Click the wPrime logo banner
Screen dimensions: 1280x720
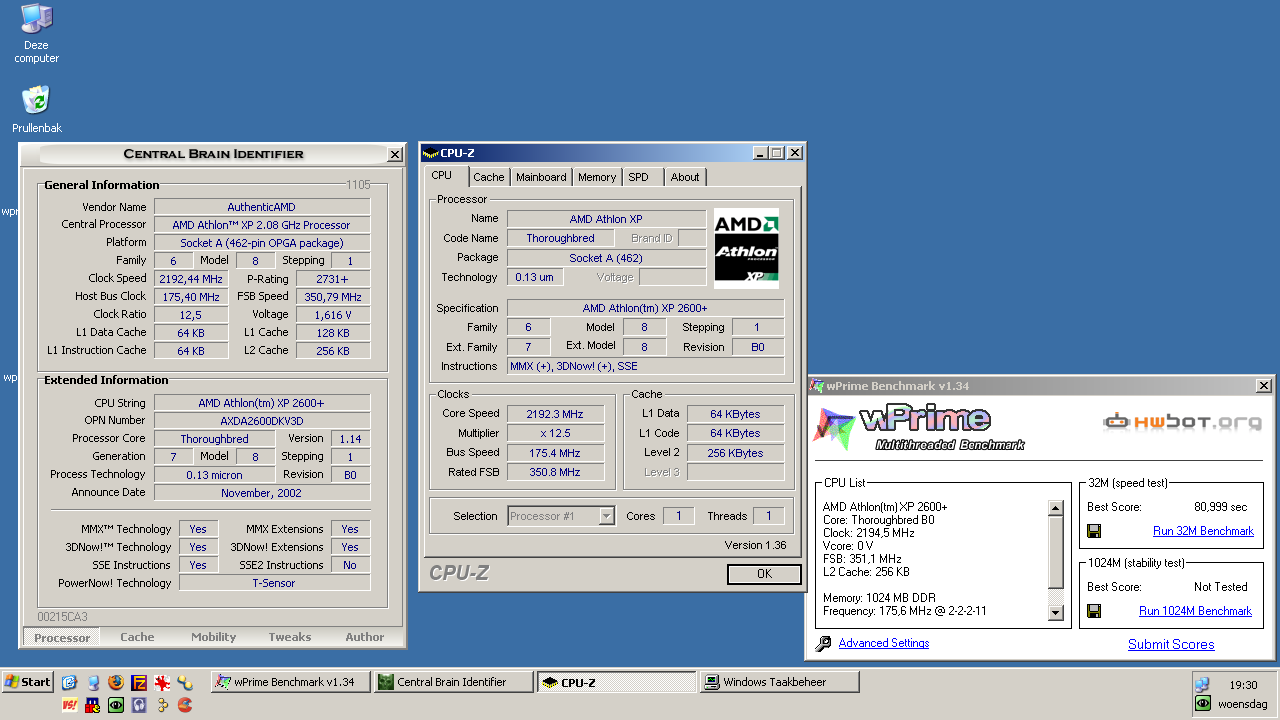click(918, 429)
